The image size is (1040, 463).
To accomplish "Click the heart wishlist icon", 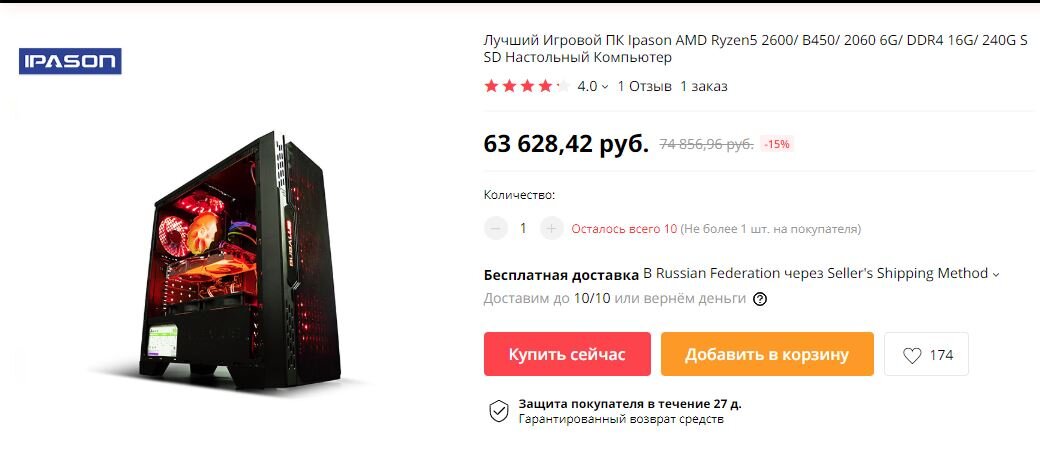I will [912, 356].
